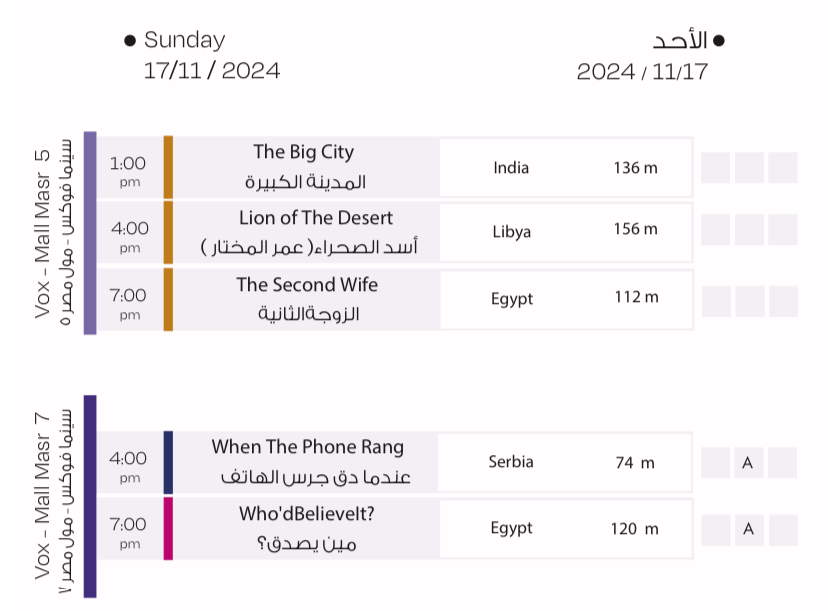Click the 'A' box for When The Phone Rang
This screenshot has height=611, width=828.
pos(748,463)
